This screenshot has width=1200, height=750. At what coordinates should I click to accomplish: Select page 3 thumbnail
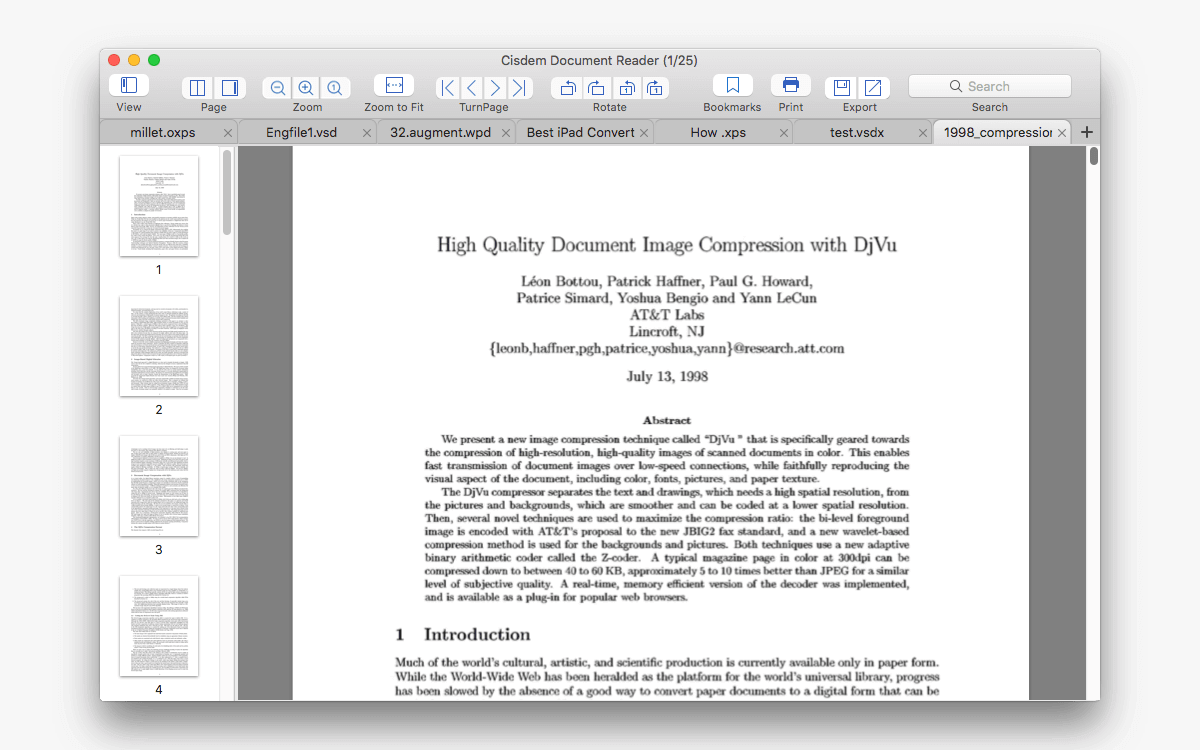click(x=159, y=486)
